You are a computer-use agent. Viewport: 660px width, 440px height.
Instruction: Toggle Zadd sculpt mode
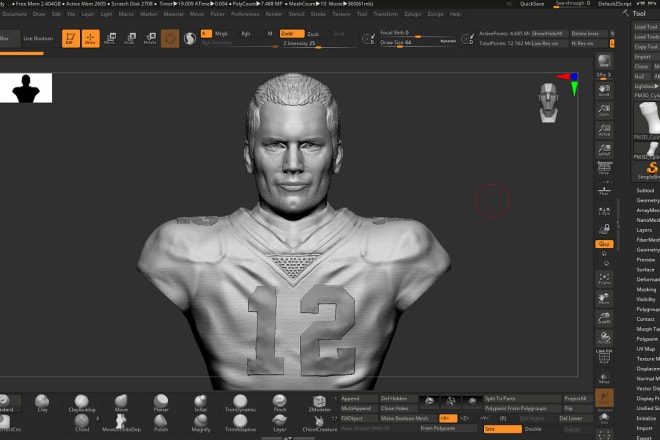292,34
